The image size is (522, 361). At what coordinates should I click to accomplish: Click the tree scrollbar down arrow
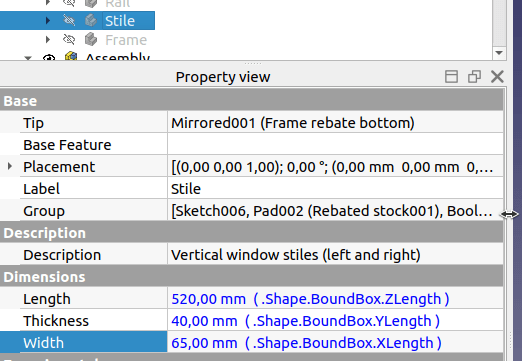[499, 53]
